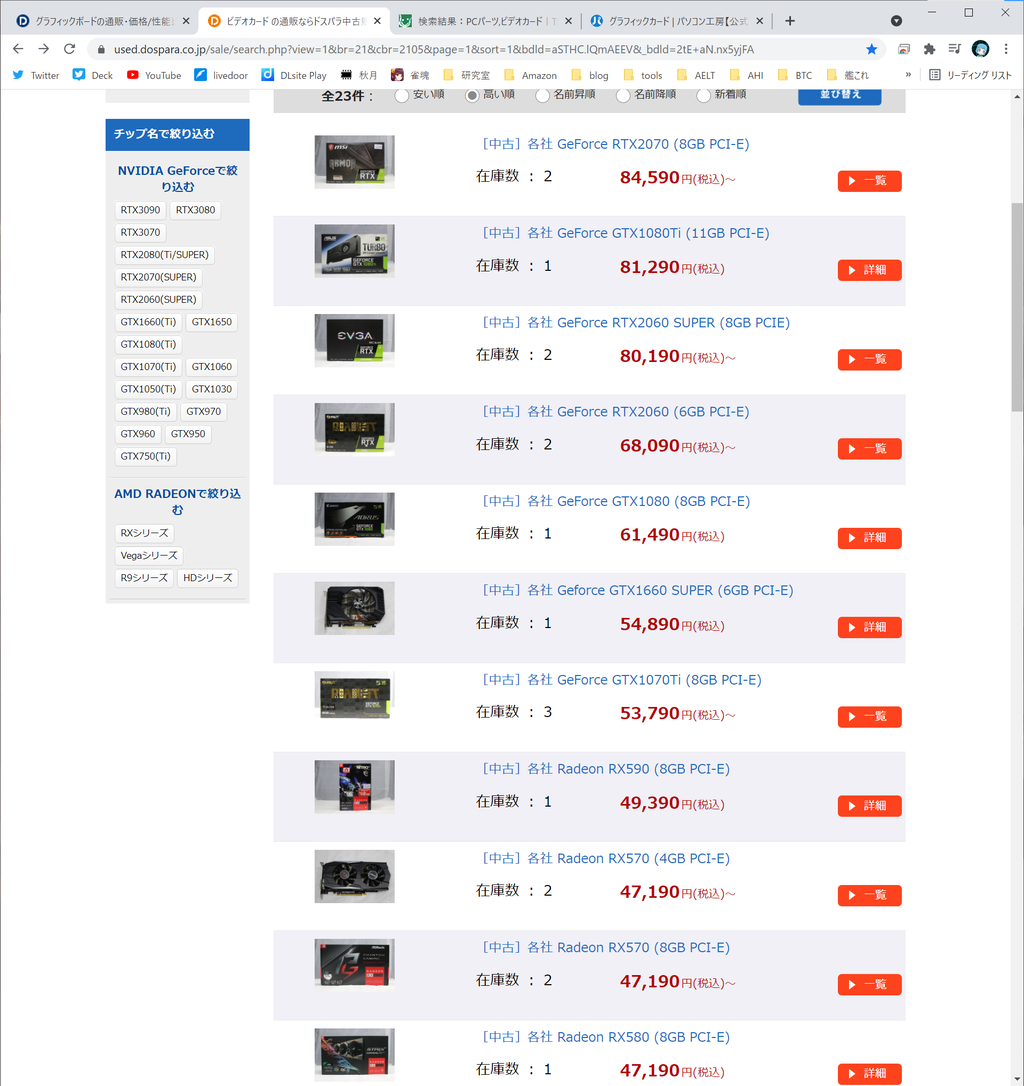Click the site lock icon in address bar
This screenshot has height=1086, width=1024.
click(x=101, y=49)
